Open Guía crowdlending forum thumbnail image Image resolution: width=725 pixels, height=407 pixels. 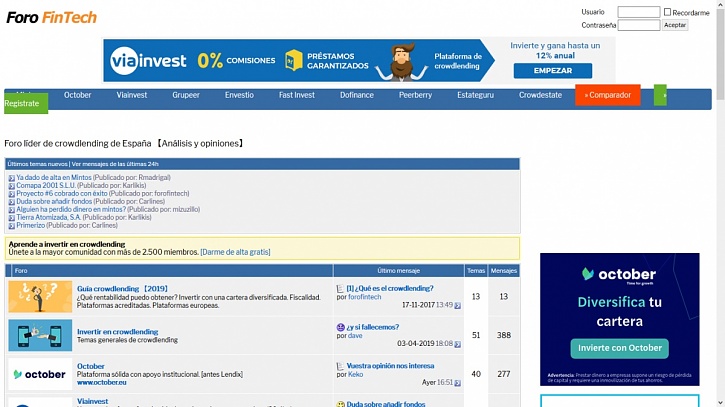[40, 296]
